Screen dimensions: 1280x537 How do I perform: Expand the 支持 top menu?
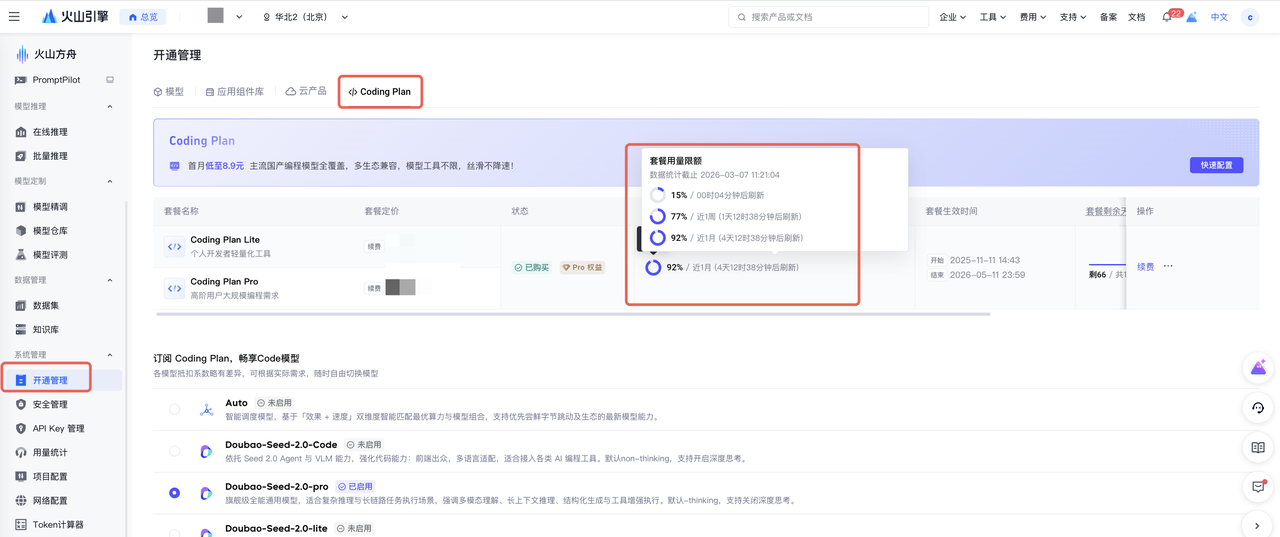click(1072, 17)
